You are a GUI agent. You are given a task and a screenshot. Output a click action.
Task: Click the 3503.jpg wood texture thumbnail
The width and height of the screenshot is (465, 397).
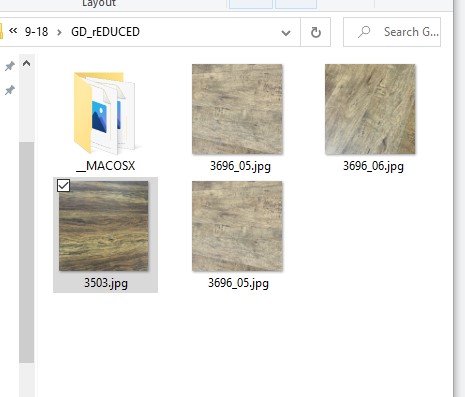point(104,226)
